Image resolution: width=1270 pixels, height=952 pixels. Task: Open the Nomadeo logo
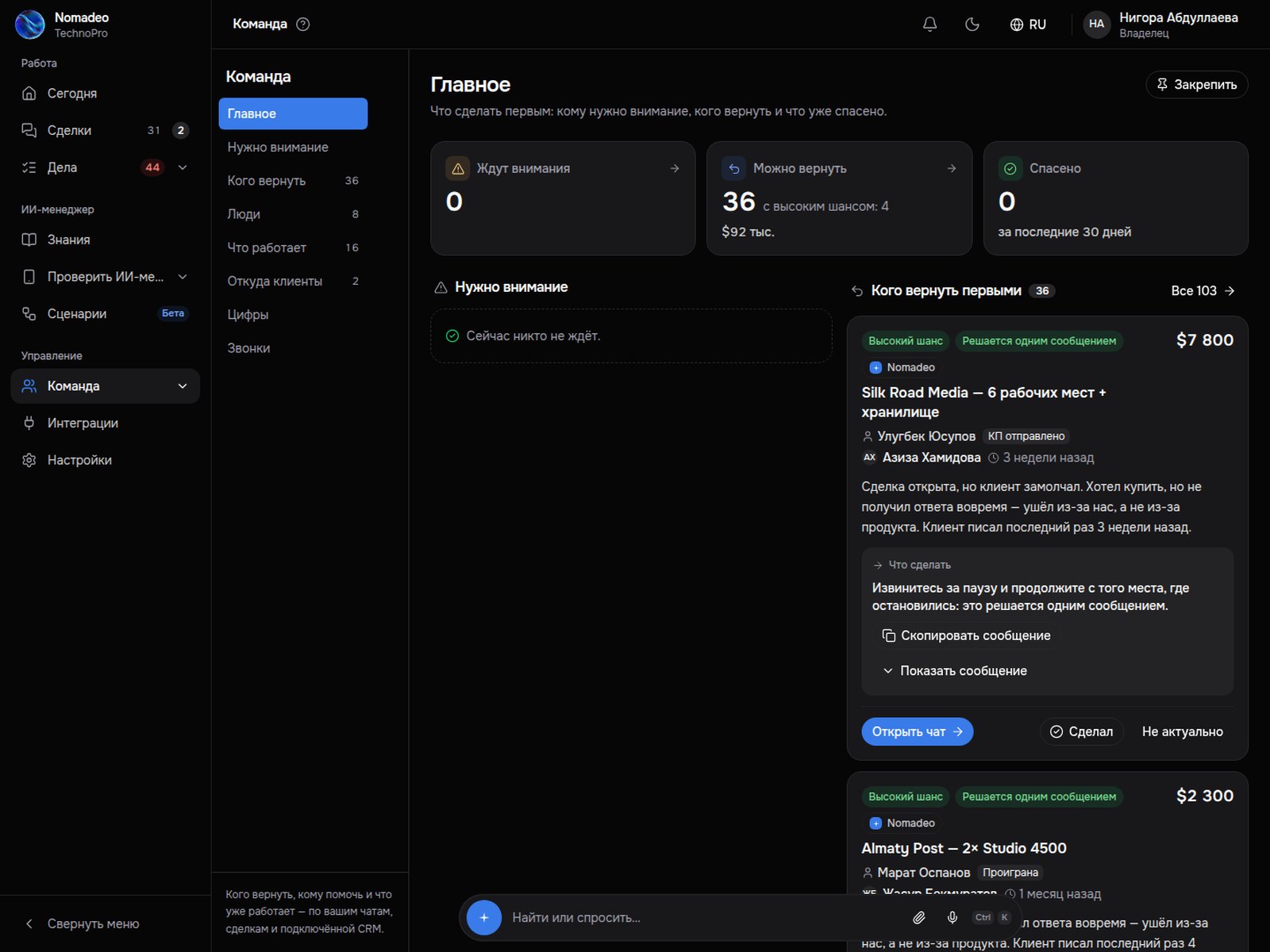[x=30, y=25]
